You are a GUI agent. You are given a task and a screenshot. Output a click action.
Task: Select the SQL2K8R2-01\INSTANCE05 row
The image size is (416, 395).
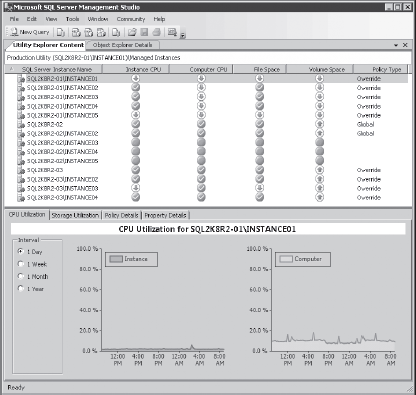(x=206, y=115)
